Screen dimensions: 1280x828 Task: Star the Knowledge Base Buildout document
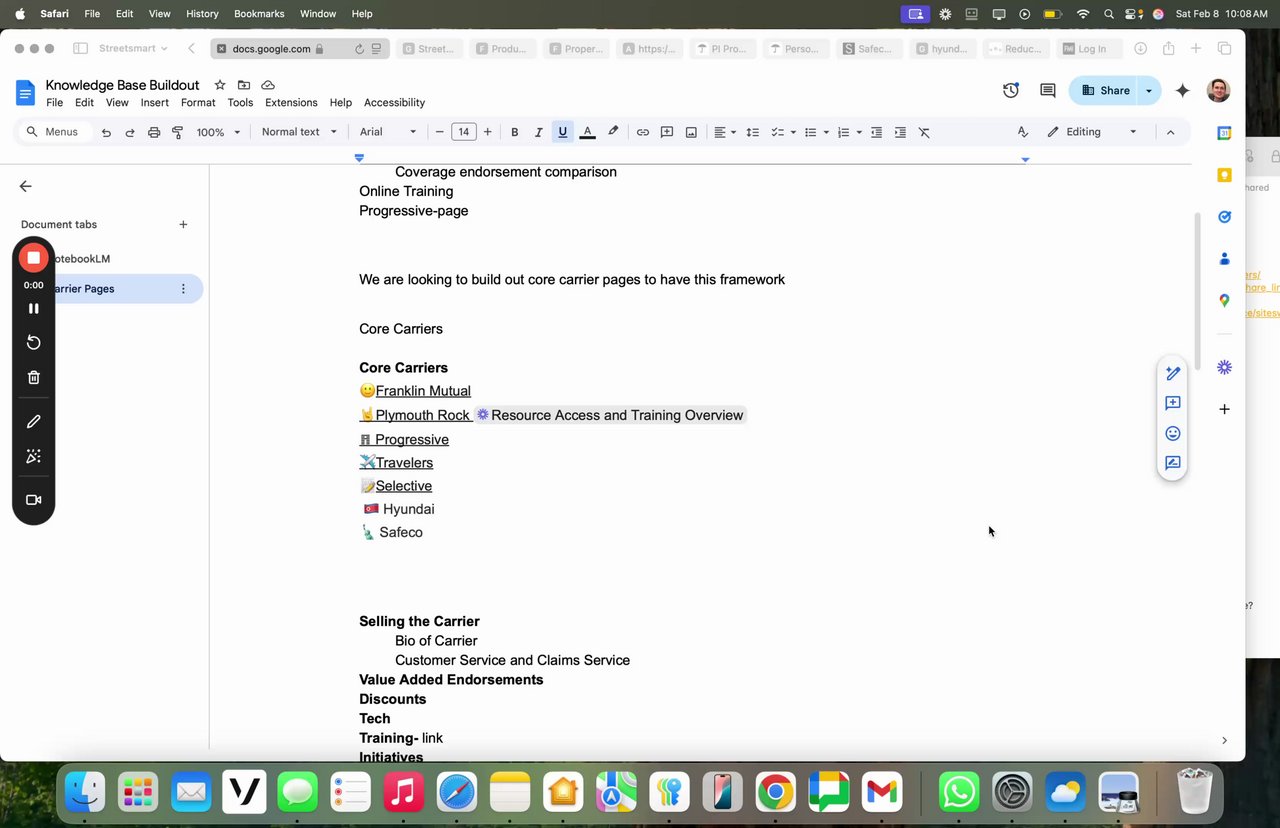pos(220,85)
